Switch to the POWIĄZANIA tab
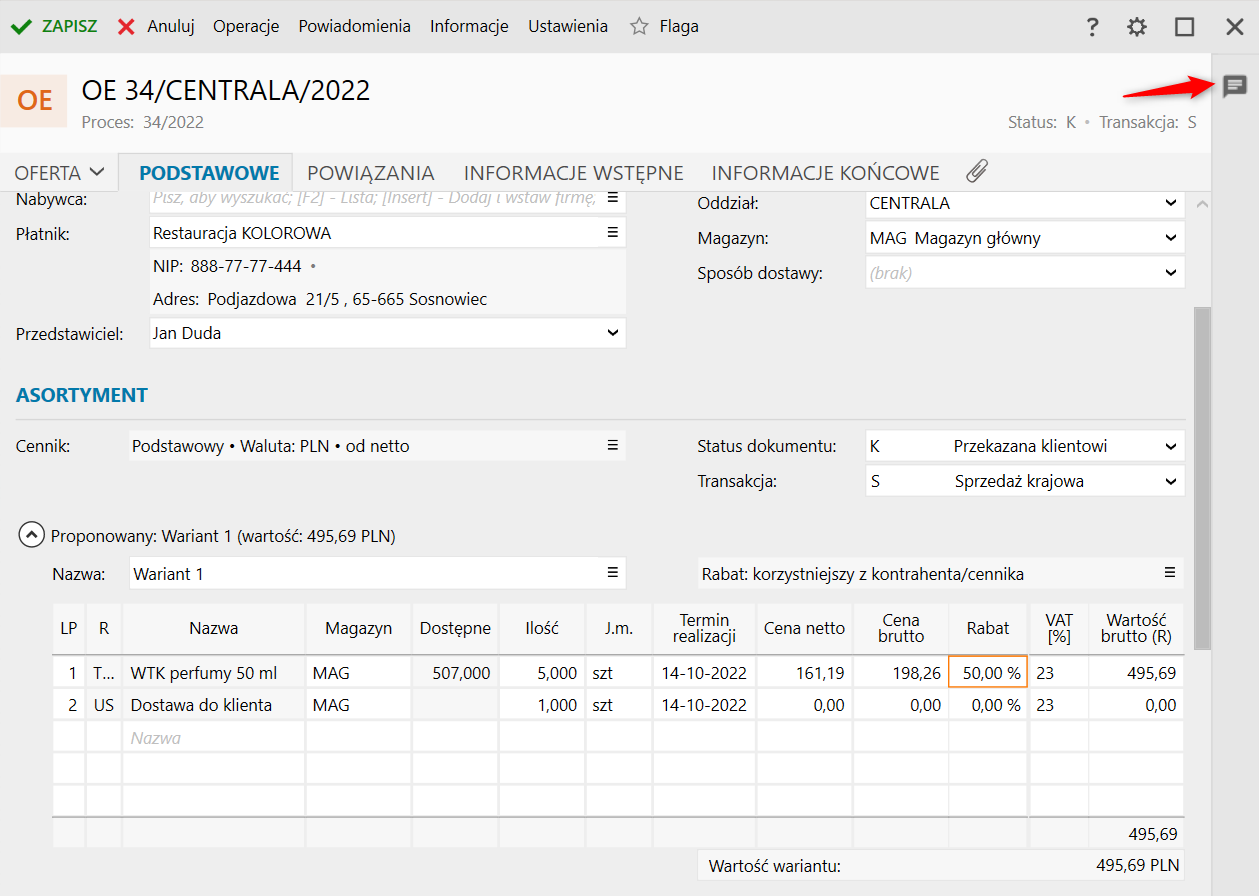1259x896 pixels. point(370,173)
